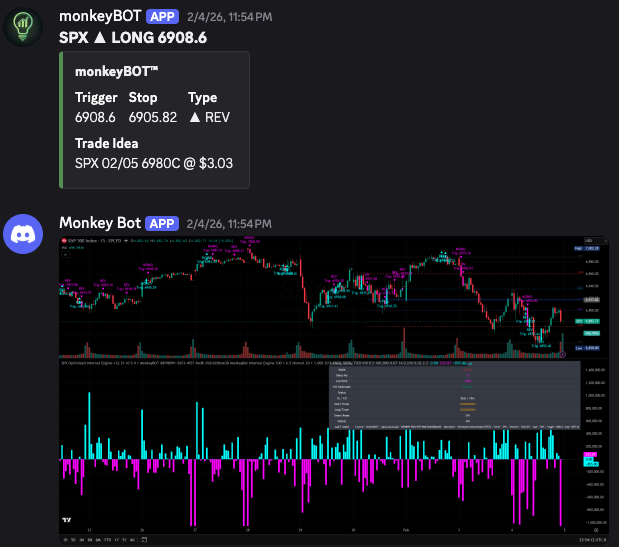Click the SPX 02/05 6980C trade idea text
The width and height of the screenshot is (619, 547).
[x=154, y=163]
